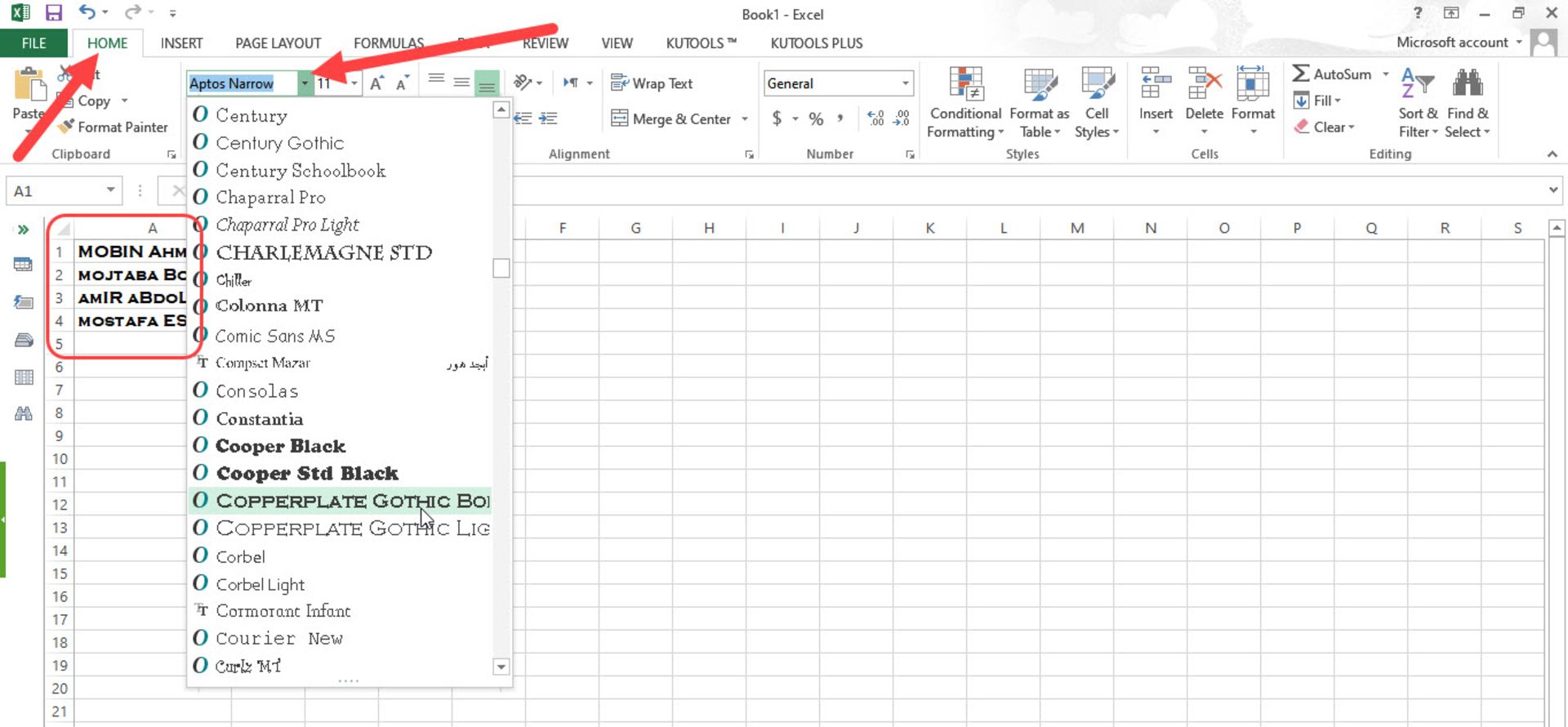Click Delete cells icon
The width and height of the screenshot is (1568, 727).
click(1205, 83)
